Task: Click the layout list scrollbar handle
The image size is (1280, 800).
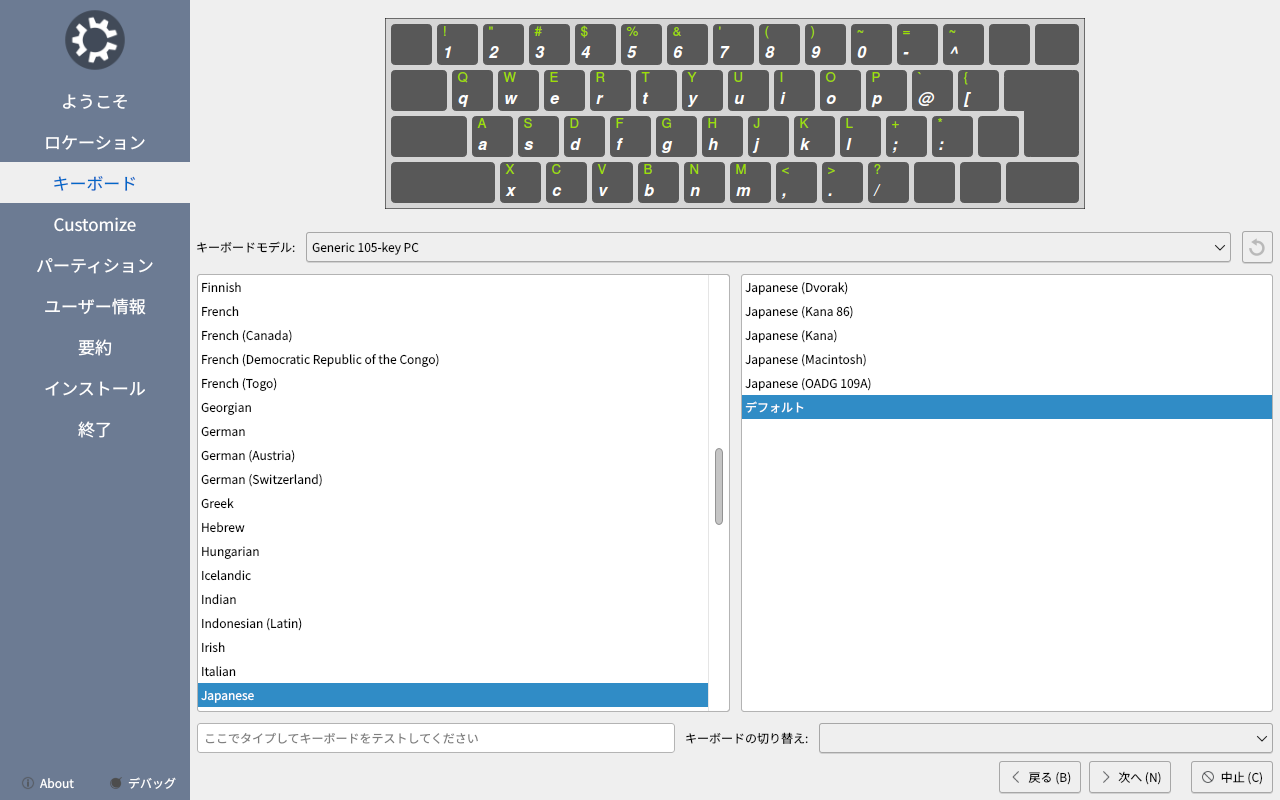Action: pyautogui.click(x=719, y=486)
